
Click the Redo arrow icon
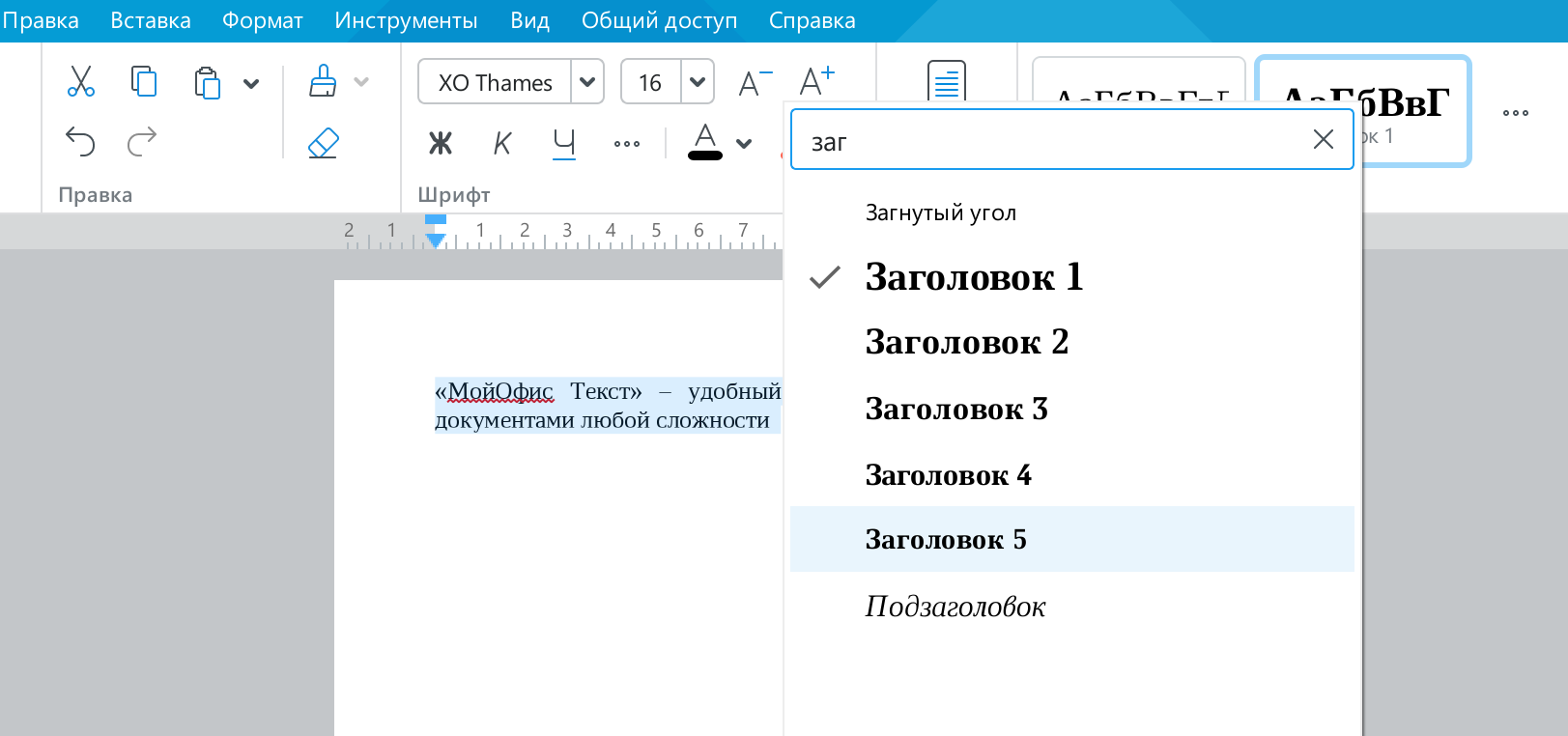pyautogui.click(x=142, y=142)
